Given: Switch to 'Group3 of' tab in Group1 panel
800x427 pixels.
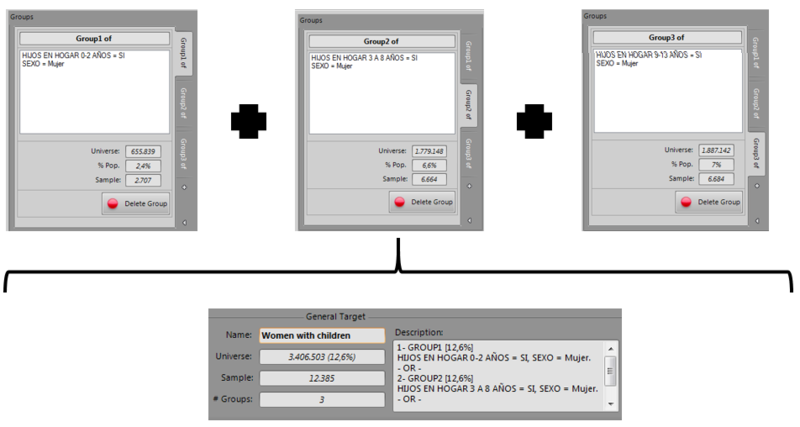Looking at the screenshot, I should (x=184, y=152).
